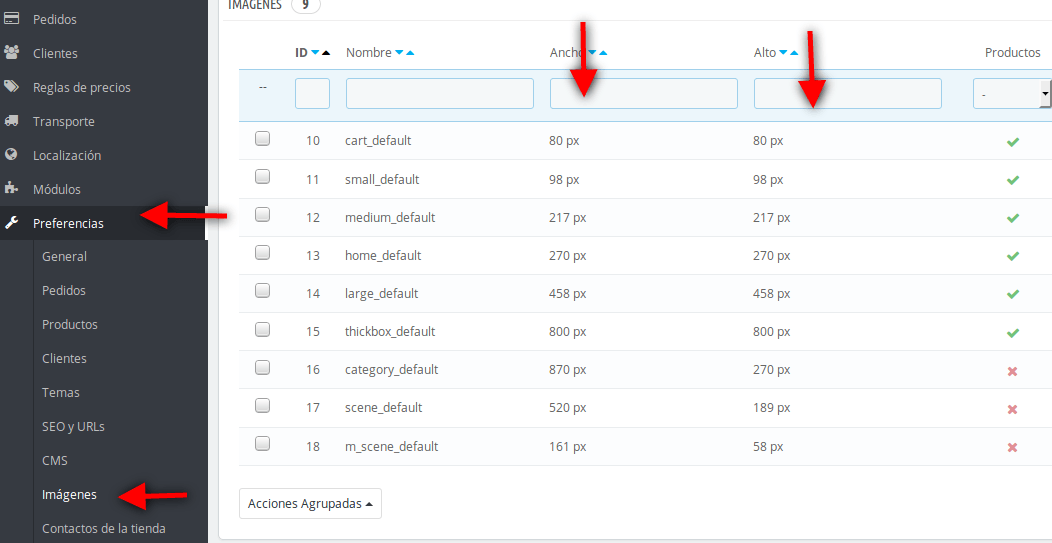Image resolution: width=1052 pixels, height=543 pixels.
Task: Click the thickbox_default name cell
Action: pos(390,332)
